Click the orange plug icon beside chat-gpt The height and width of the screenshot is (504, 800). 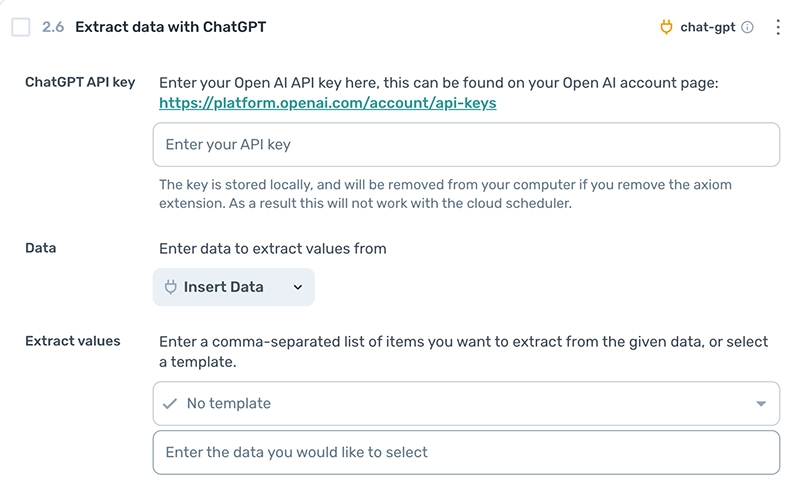coord(667,27)
